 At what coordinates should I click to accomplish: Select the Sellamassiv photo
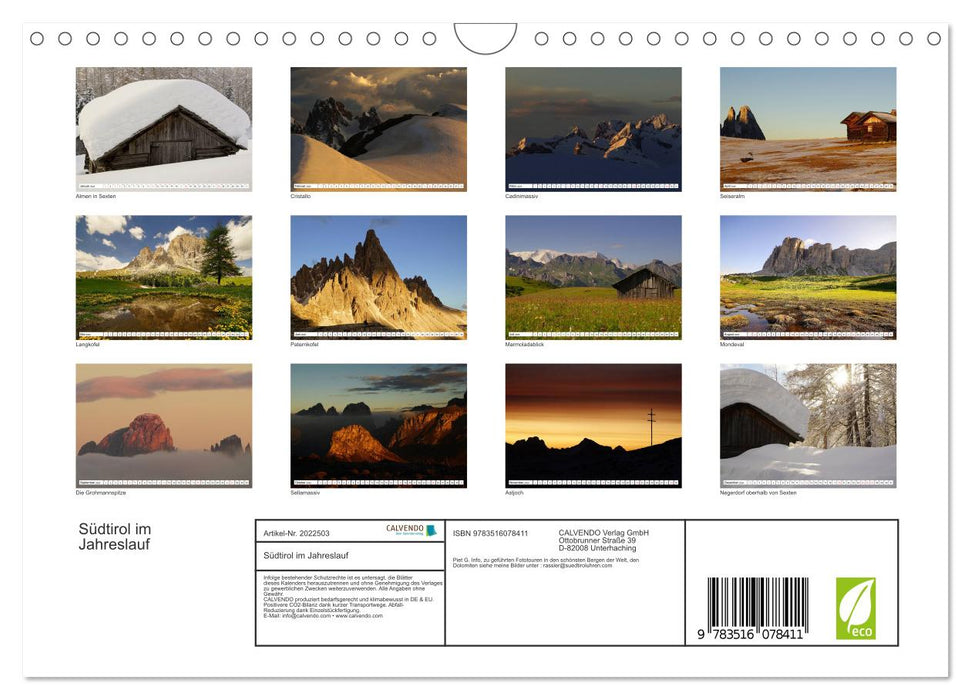coord(378,425)
